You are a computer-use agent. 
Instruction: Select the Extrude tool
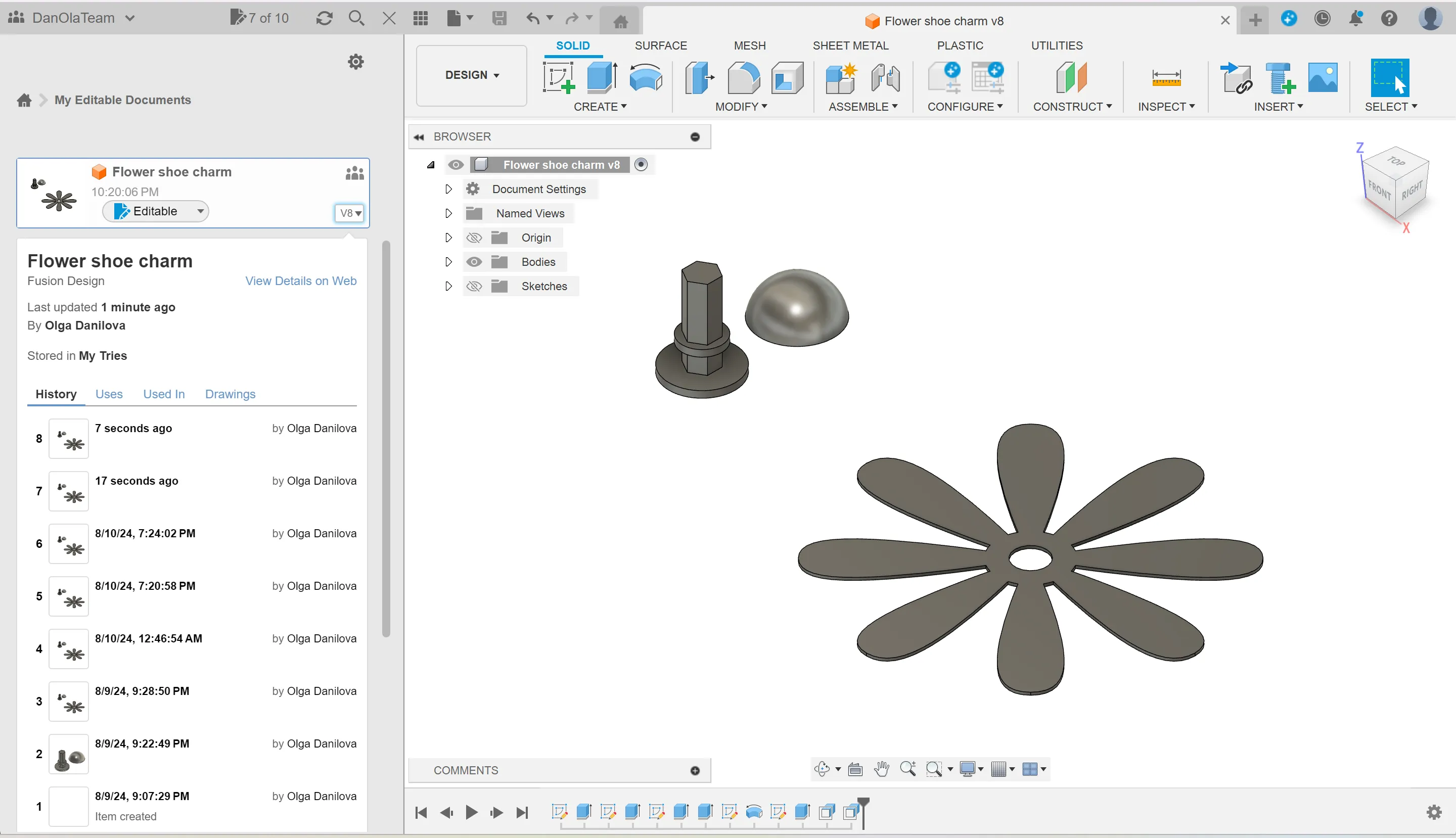coord(602,78)
